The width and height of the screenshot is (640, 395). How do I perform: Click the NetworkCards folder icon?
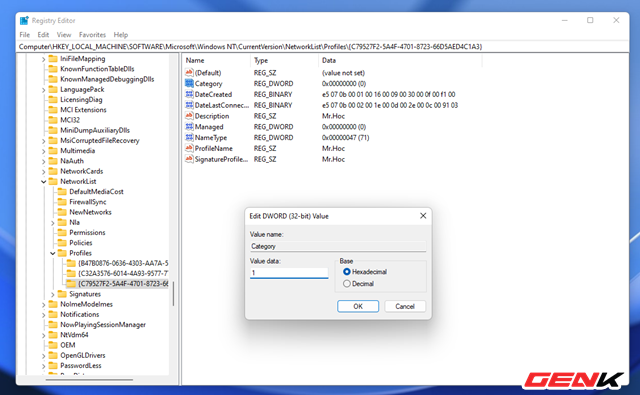coord(53,171)
